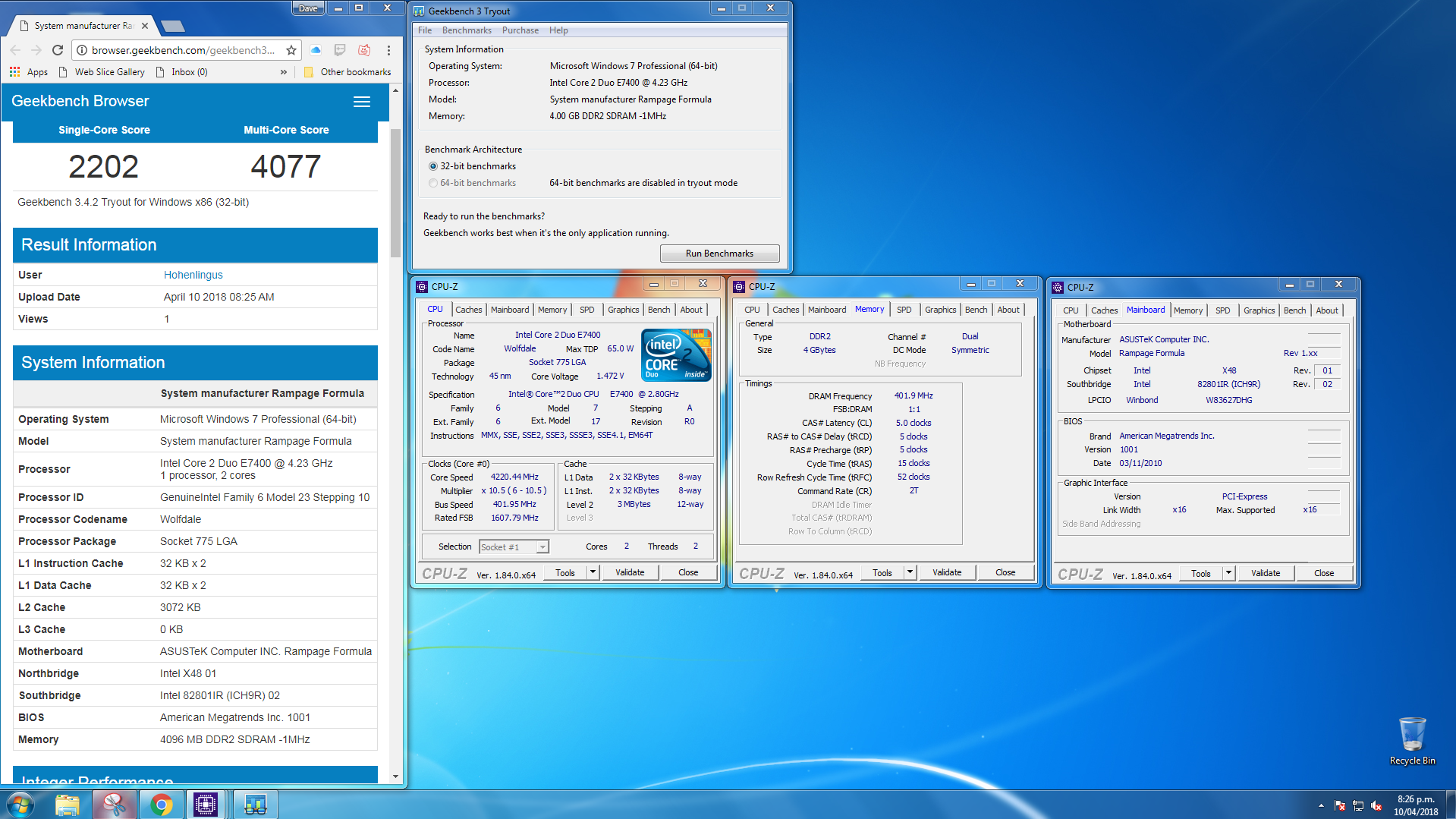Open Tools dropdown arrow in CPU-Z Memory window
This screenshot has height=819, width=1456.
pyautogui.click(x=910, y=572)
